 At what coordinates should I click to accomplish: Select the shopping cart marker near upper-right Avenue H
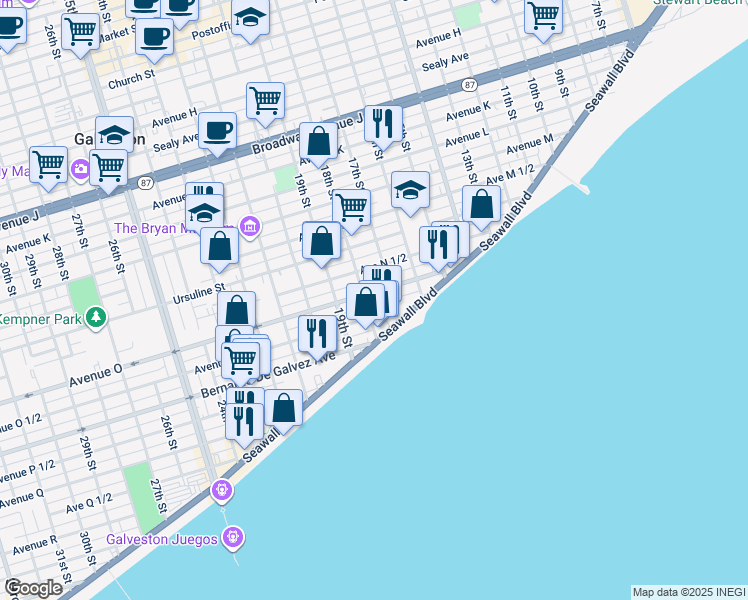coord(543,16)
